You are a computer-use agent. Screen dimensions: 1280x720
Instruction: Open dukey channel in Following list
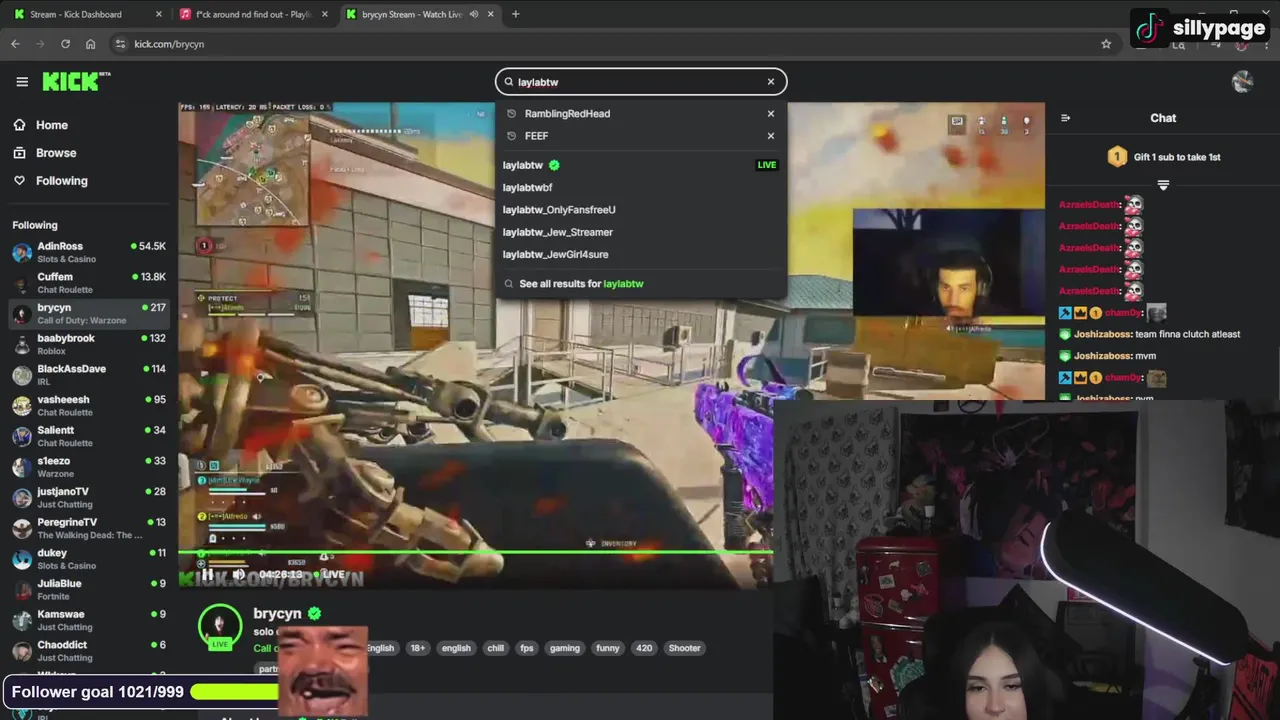(88, 559)
